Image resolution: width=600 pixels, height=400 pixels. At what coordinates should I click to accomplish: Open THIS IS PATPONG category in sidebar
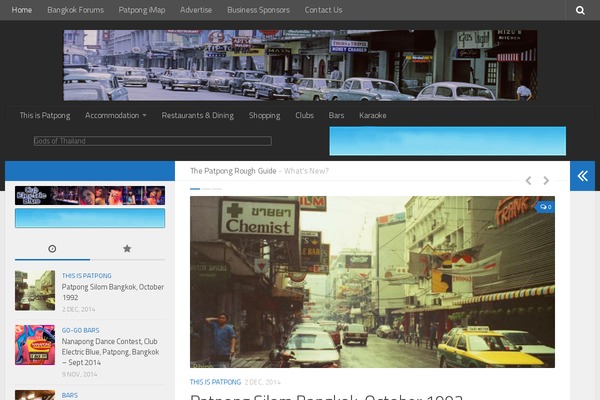(87, 276)
